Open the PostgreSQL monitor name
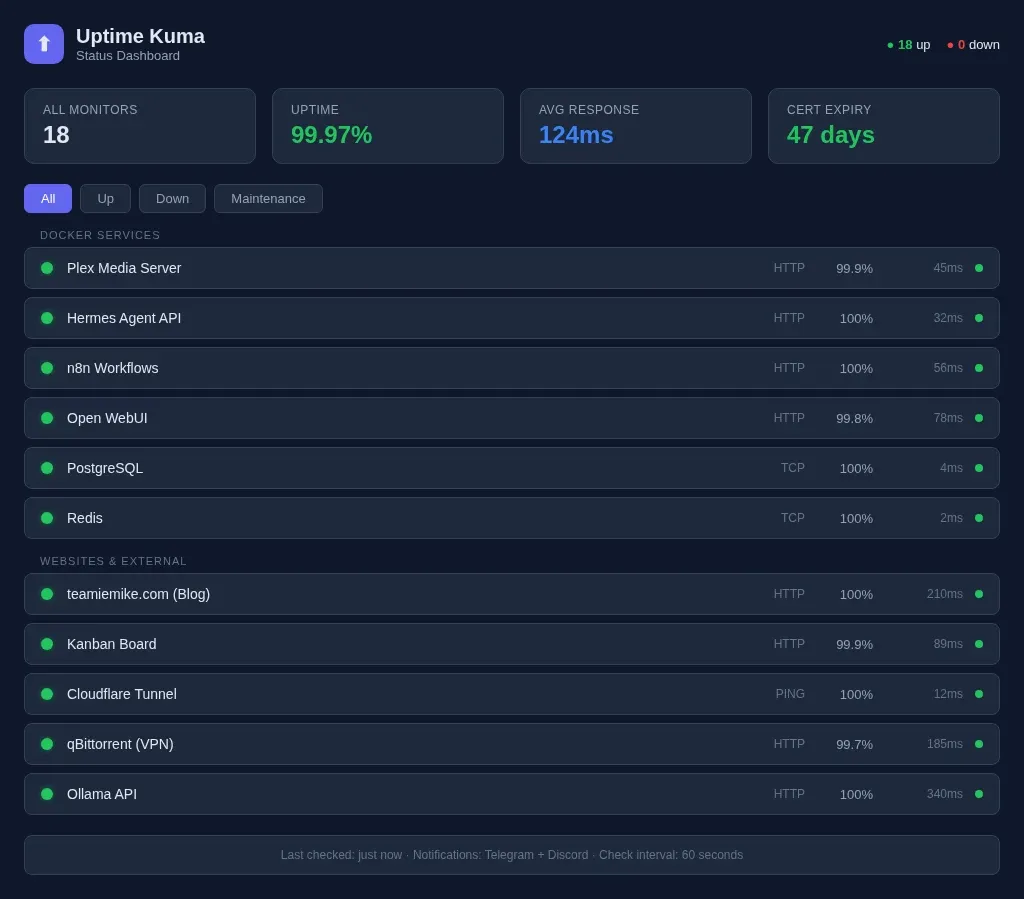This screenshot has width=1024, height=899. coord(105,468)
